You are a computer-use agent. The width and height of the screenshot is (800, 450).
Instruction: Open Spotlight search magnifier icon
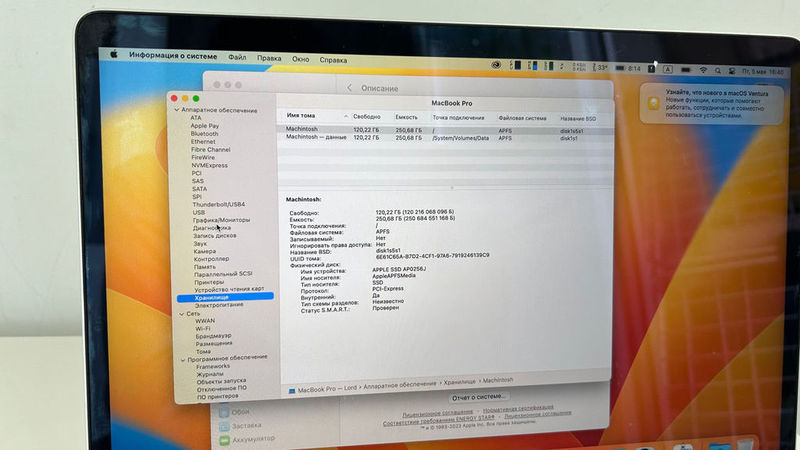click(718, 71)
